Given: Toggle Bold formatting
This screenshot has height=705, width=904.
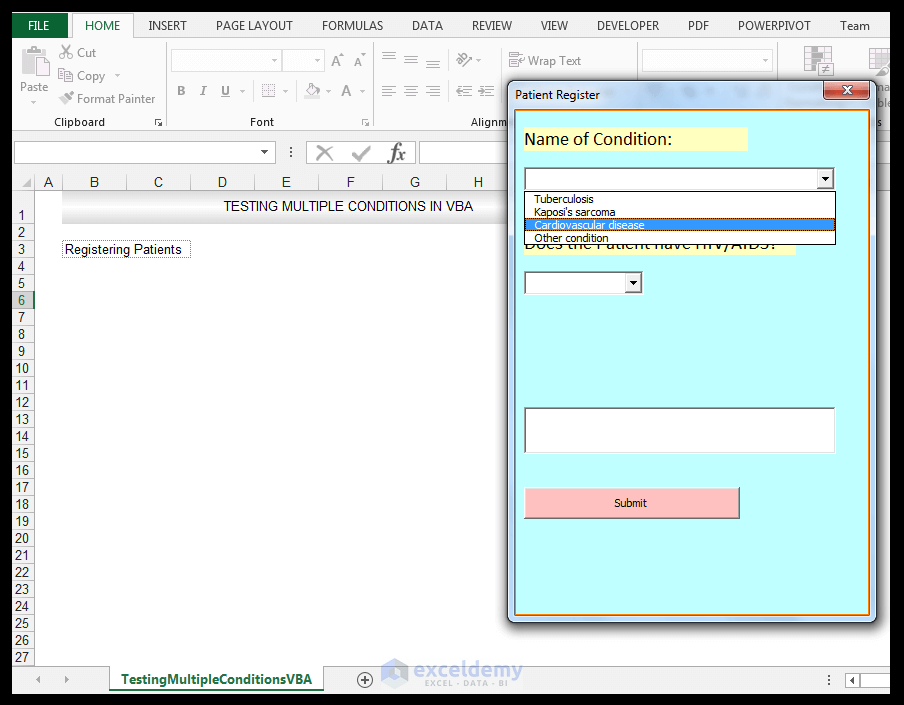Looking at the screenshot, I should pos(181,91).
